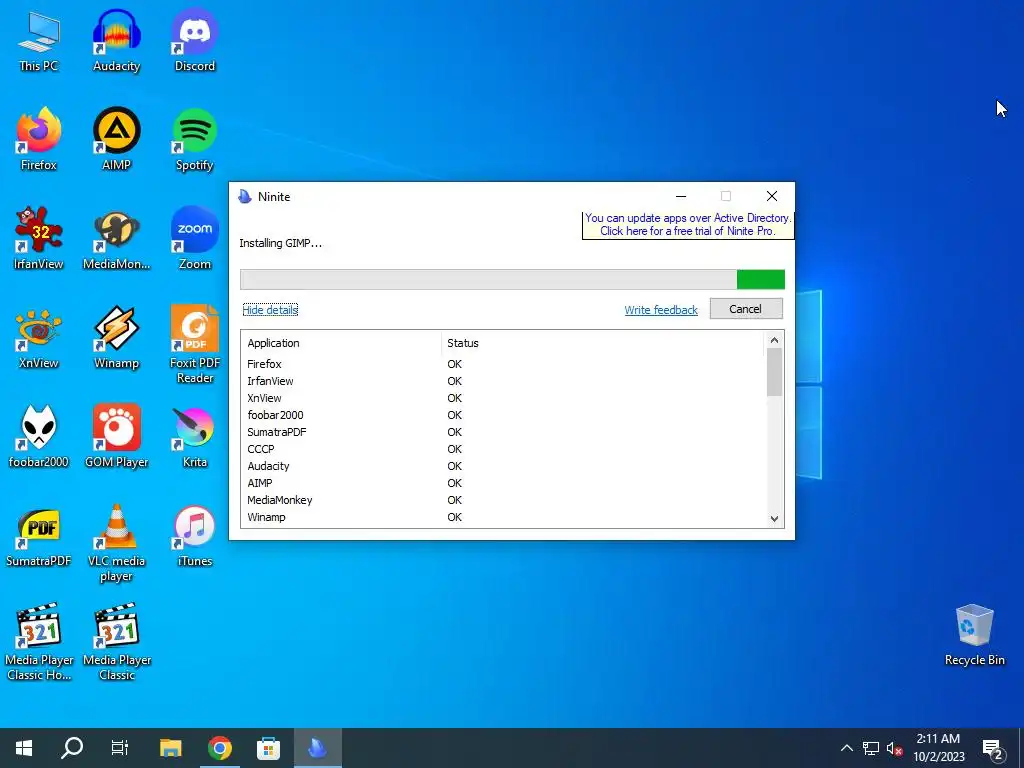Select the XnView desktop icon
1024x768 pixels.
[39, 338]
